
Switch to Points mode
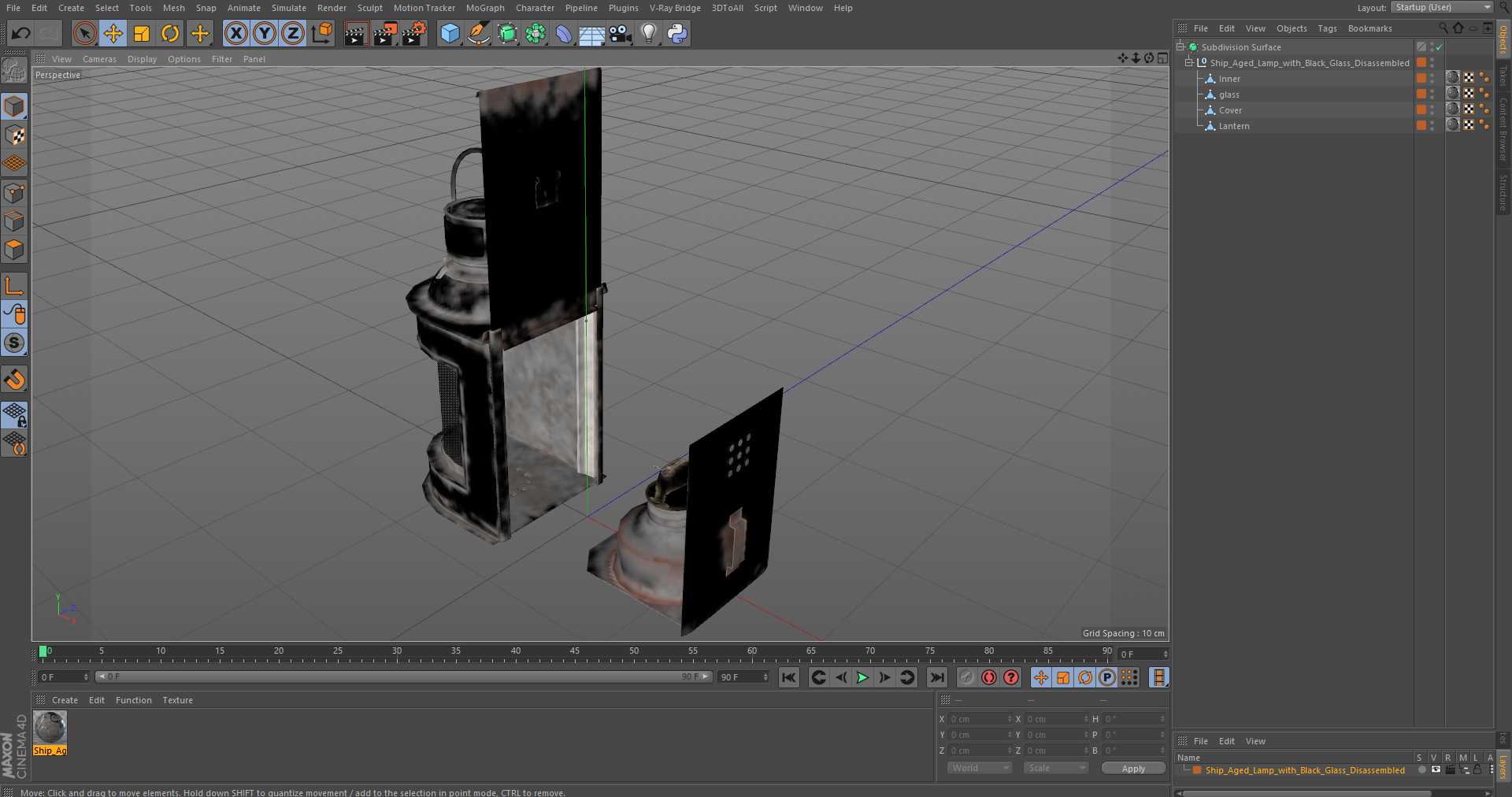14,193
